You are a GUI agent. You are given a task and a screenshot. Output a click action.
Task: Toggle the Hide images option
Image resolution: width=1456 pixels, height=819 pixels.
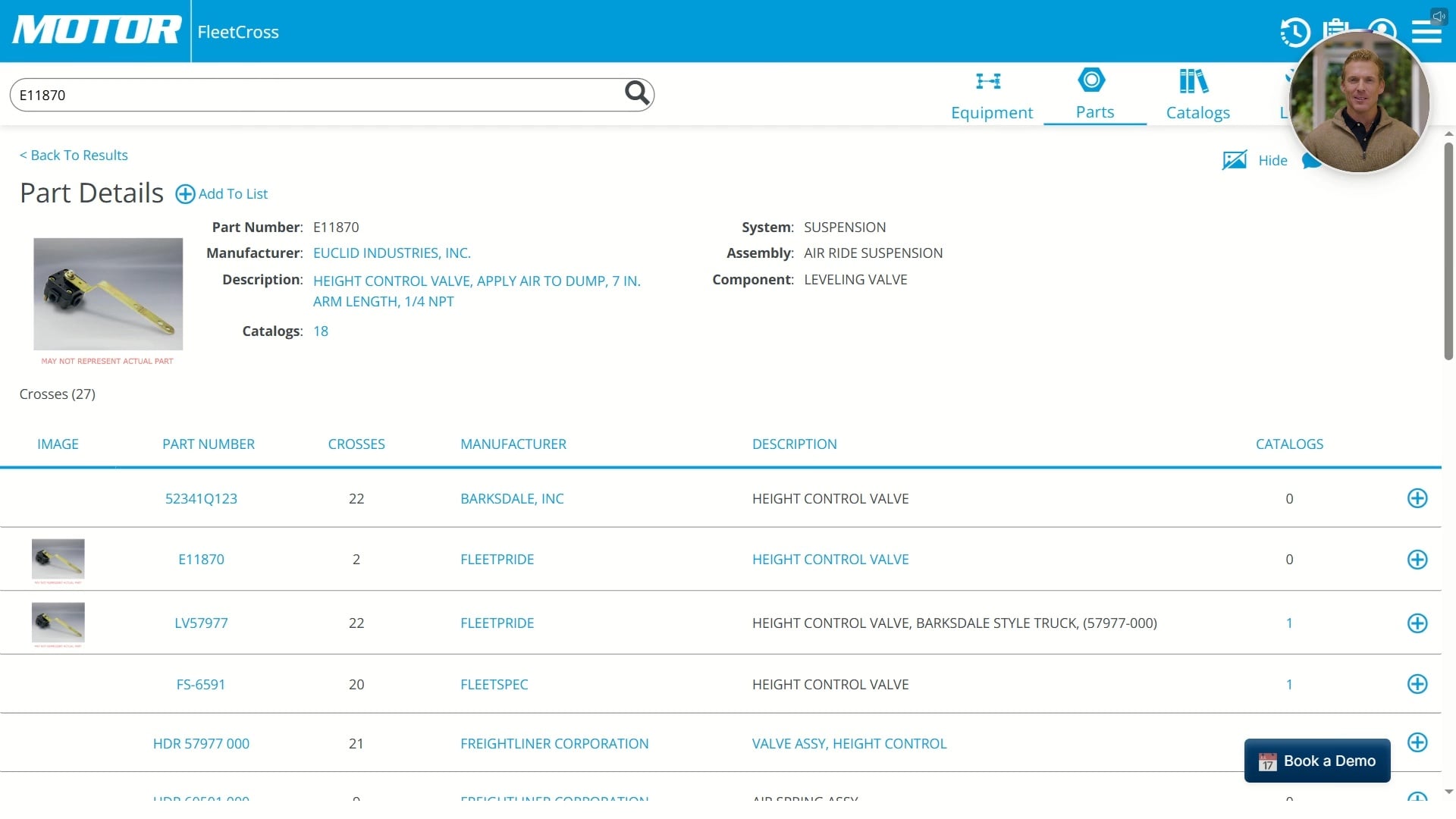(x=1272, y=160)
